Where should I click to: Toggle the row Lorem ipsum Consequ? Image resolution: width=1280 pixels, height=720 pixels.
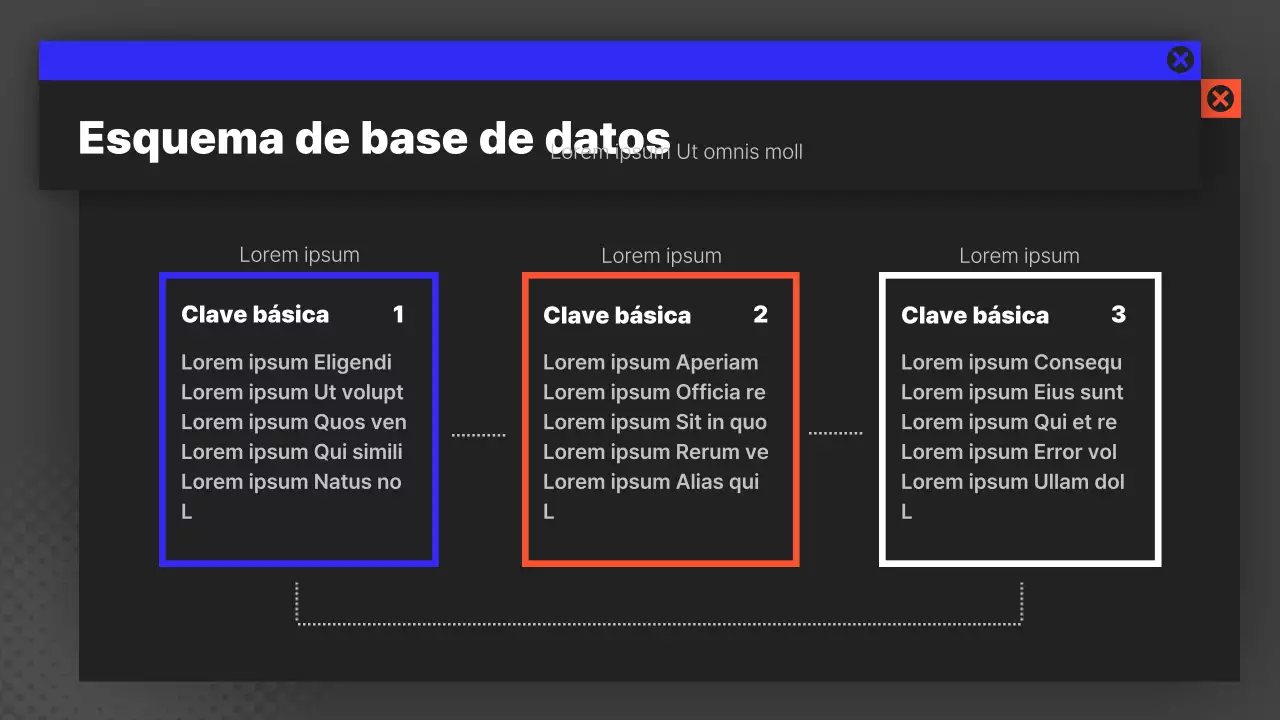[1012, 362]
